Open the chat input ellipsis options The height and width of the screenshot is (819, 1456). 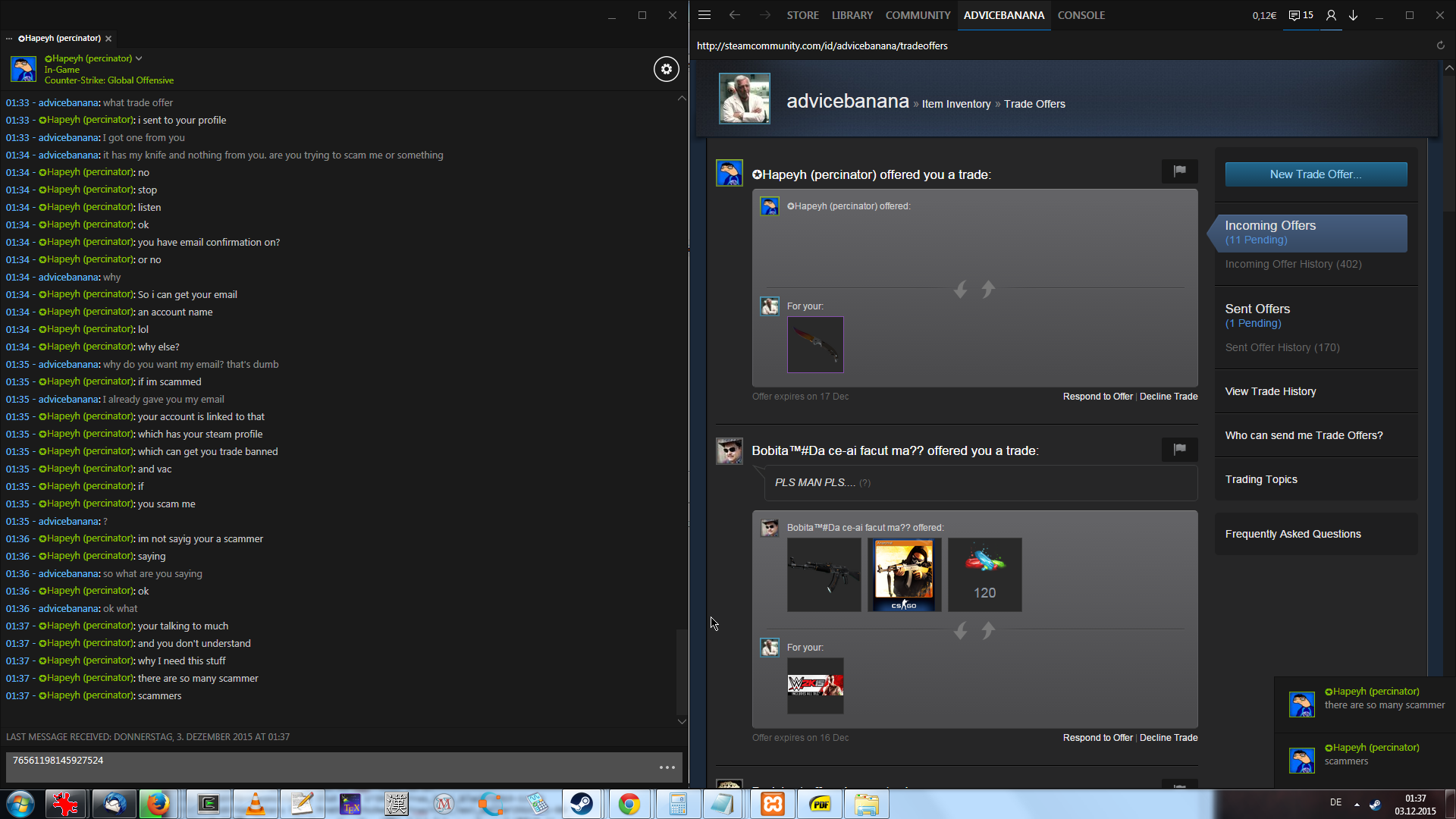click(x=667, y=767)
